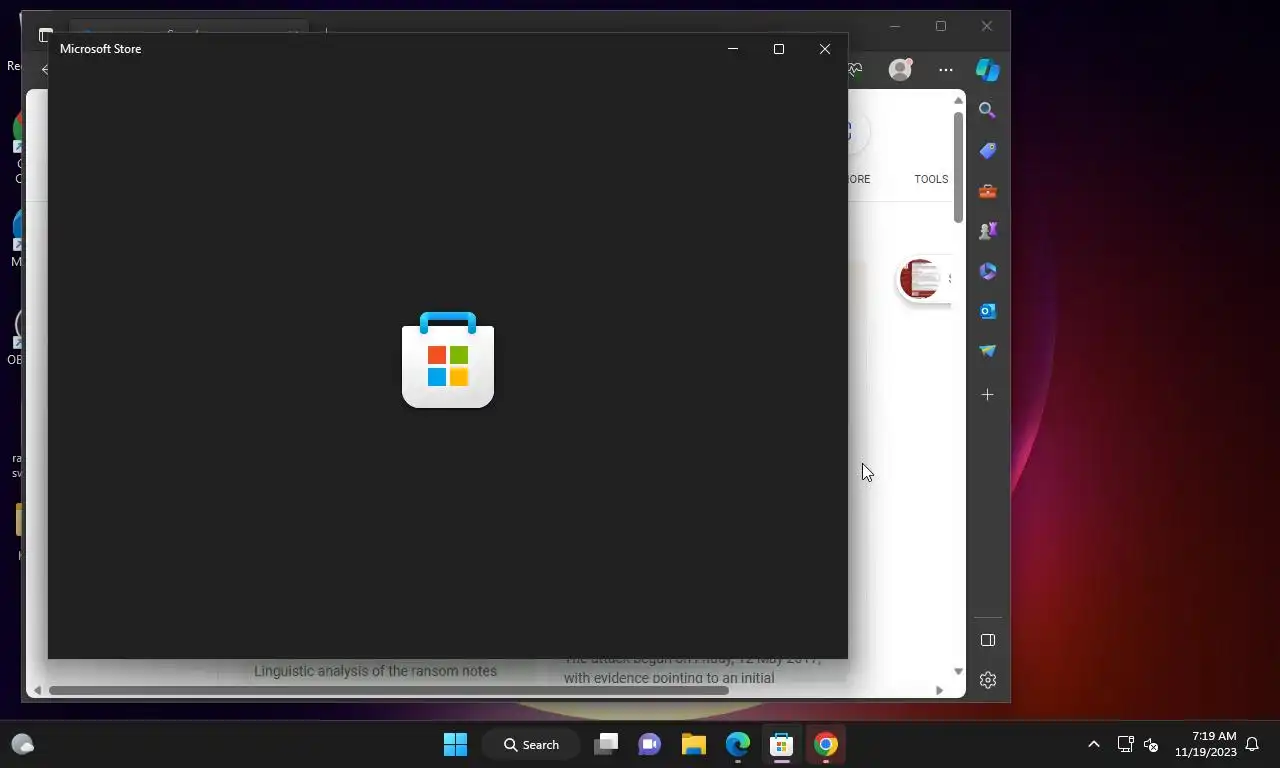1280x768 pixels.
Task: Open Outlook in Edge sidebar
Action: 987,311
